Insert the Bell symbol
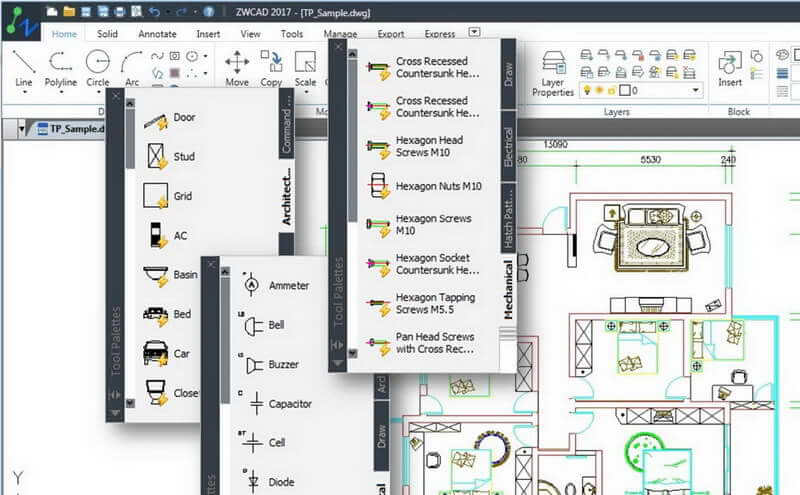Screen dimensions: 800x495 [x=263, y=325]
